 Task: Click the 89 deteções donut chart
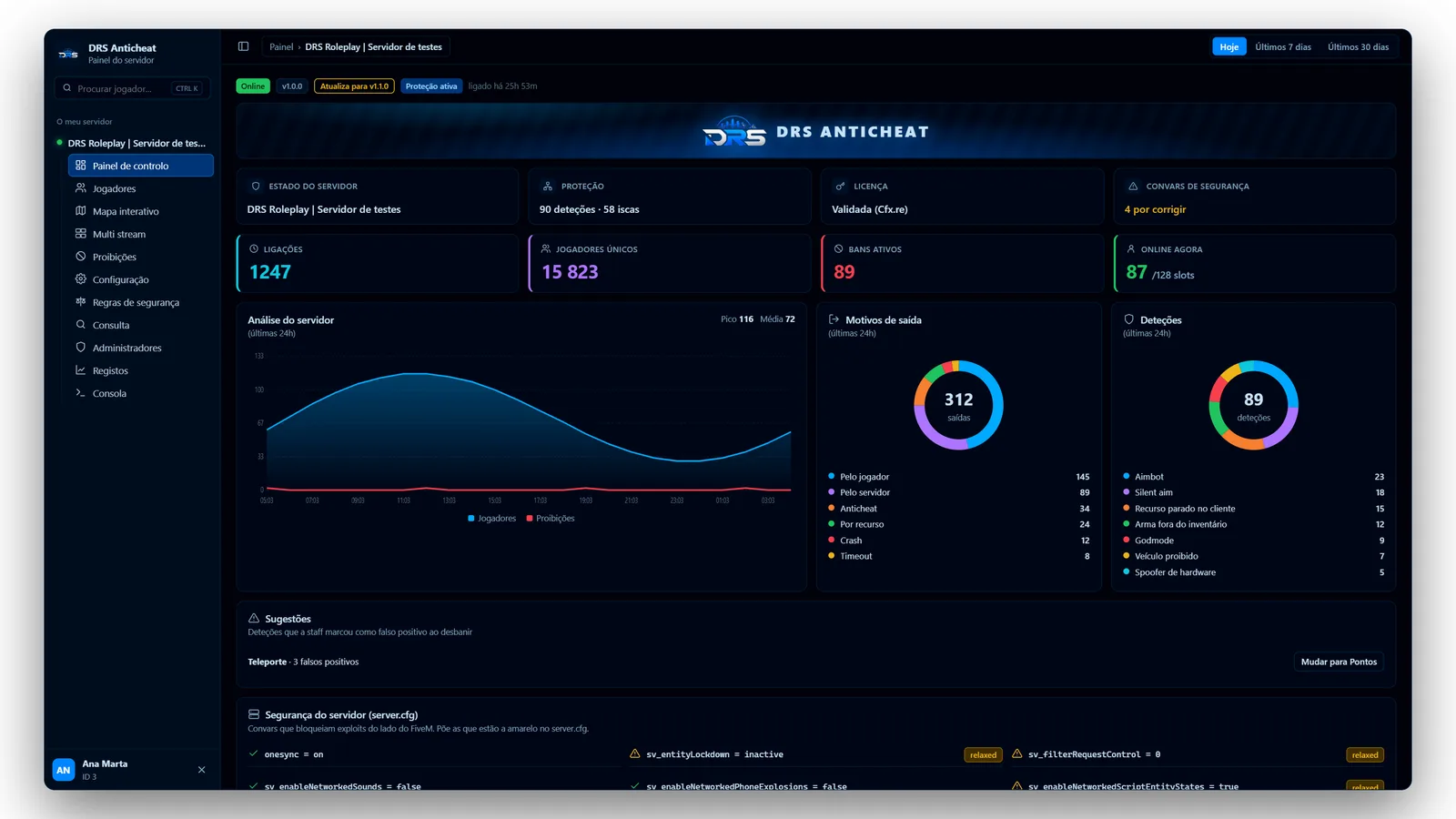point(1253,405)
